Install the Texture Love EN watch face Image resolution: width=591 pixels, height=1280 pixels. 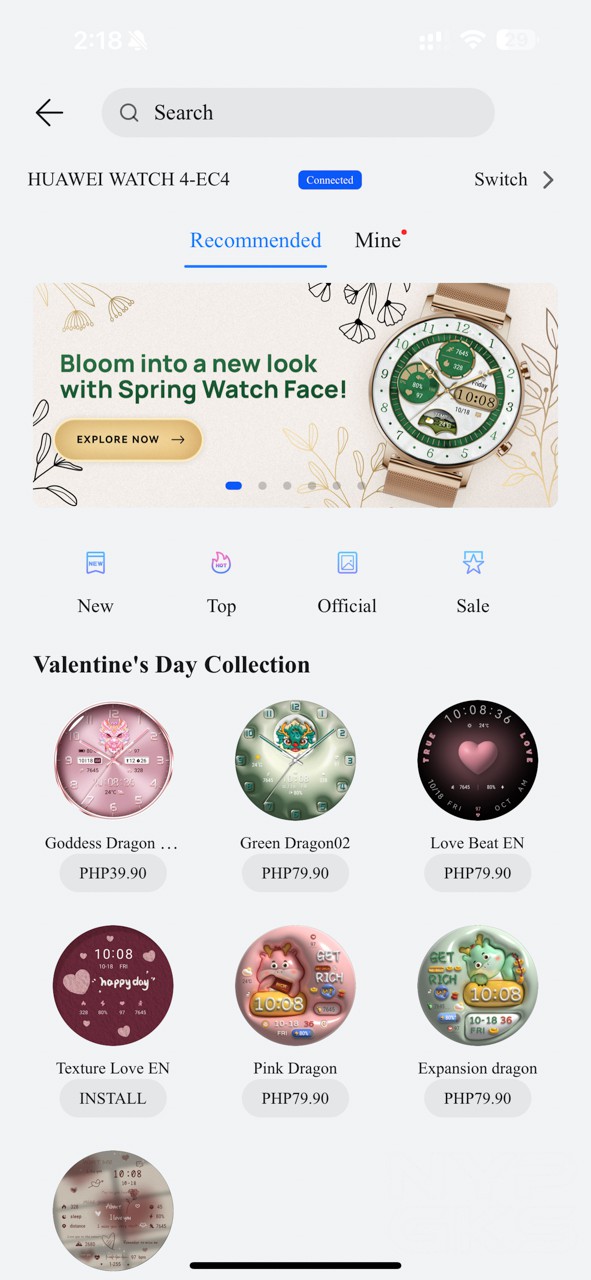(113, 1098)
